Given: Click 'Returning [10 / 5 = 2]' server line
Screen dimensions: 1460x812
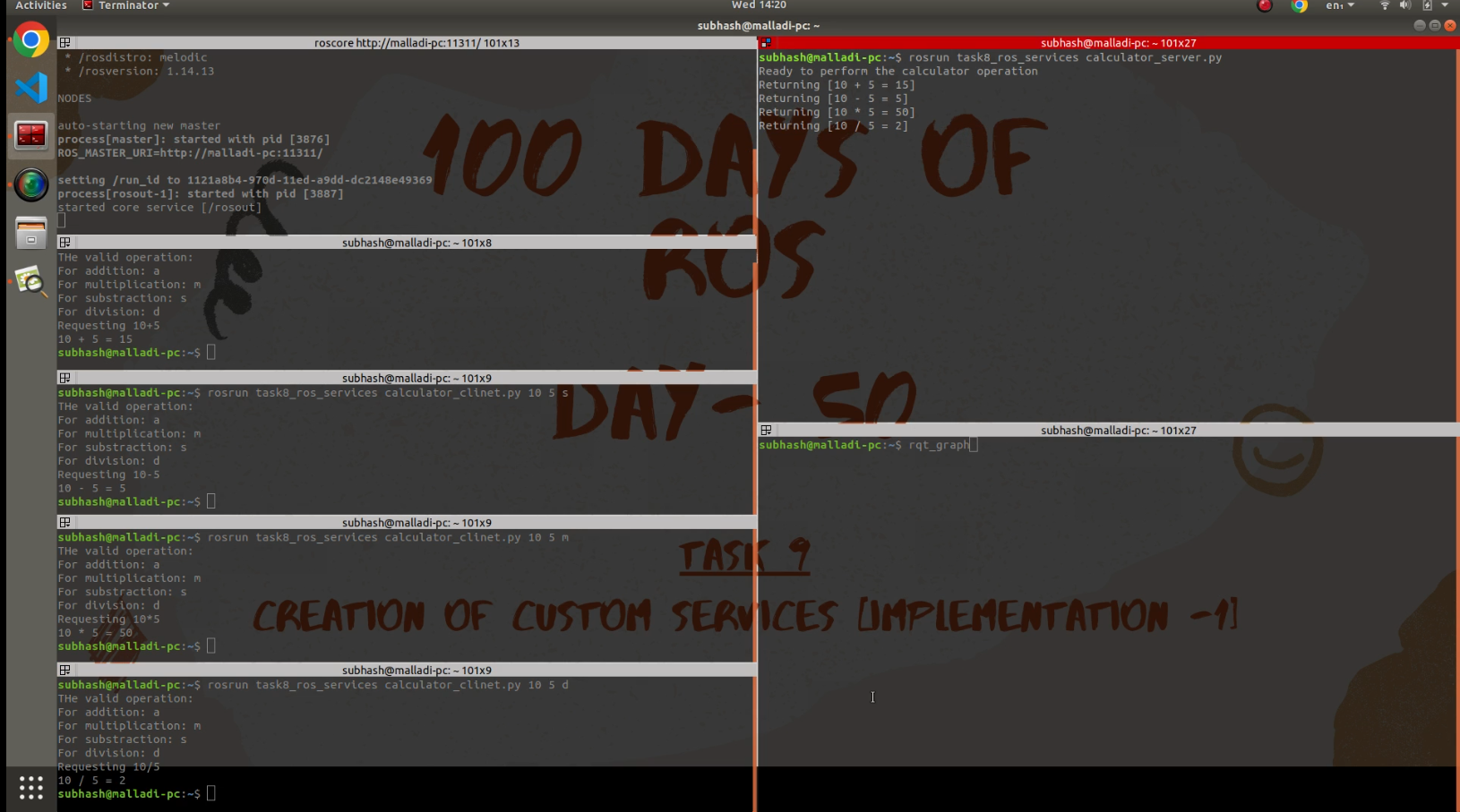Looking at the screenshot, I should 833,125.
